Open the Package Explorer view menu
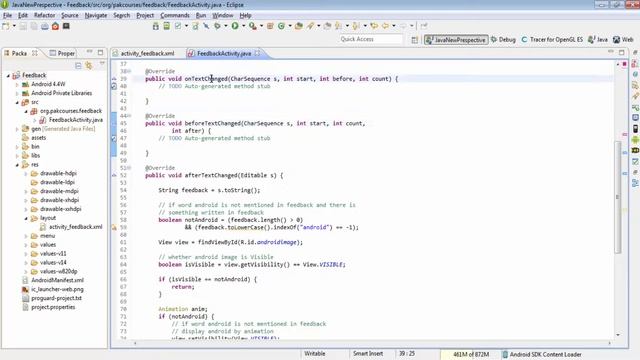 102,64
